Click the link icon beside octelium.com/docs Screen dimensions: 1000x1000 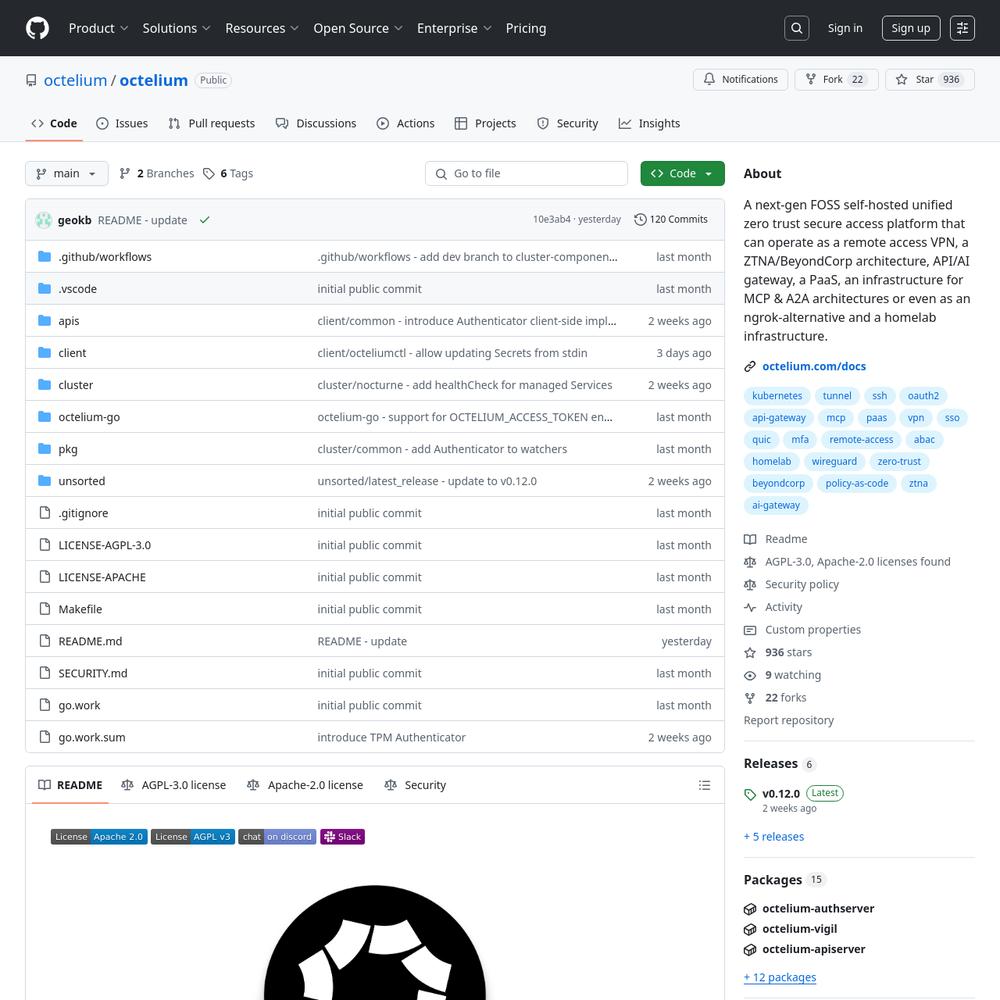pyautogui.click(x=750, y=366)
